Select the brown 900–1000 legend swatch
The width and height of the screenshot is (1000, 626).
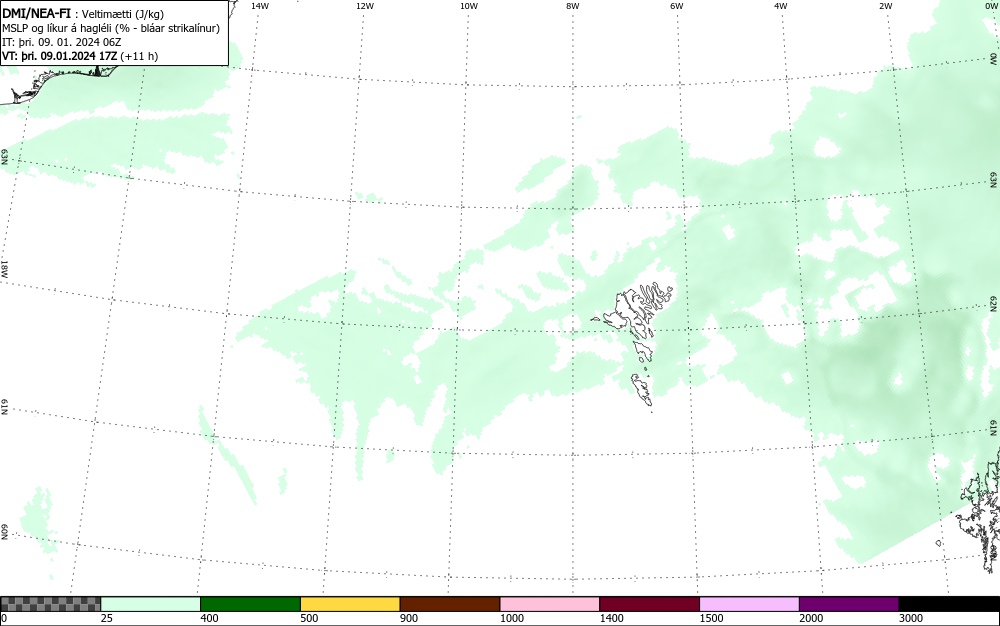click(x=450, y=604)
